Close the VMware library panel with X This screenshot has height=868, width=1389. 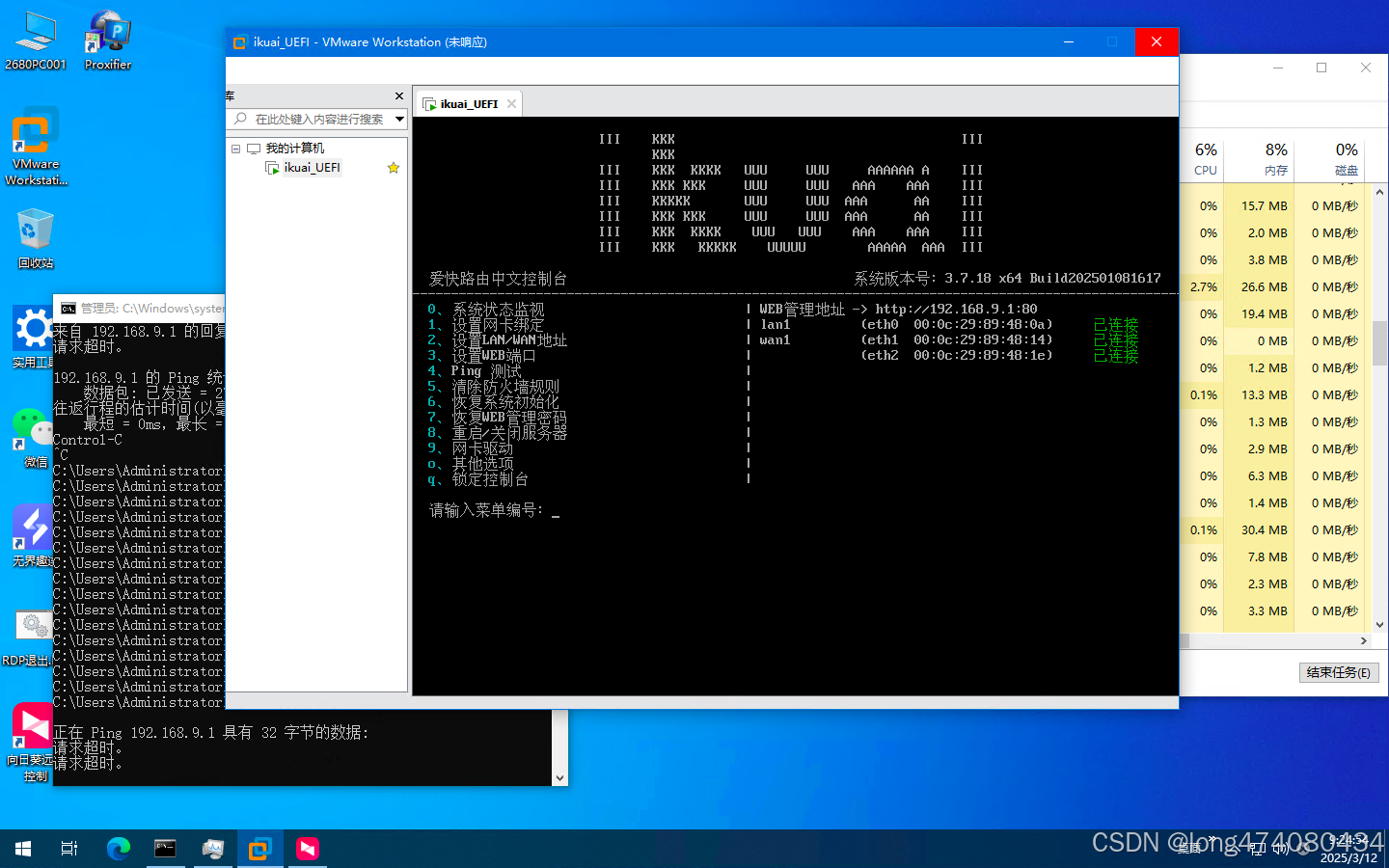click(x=399, y=96)
